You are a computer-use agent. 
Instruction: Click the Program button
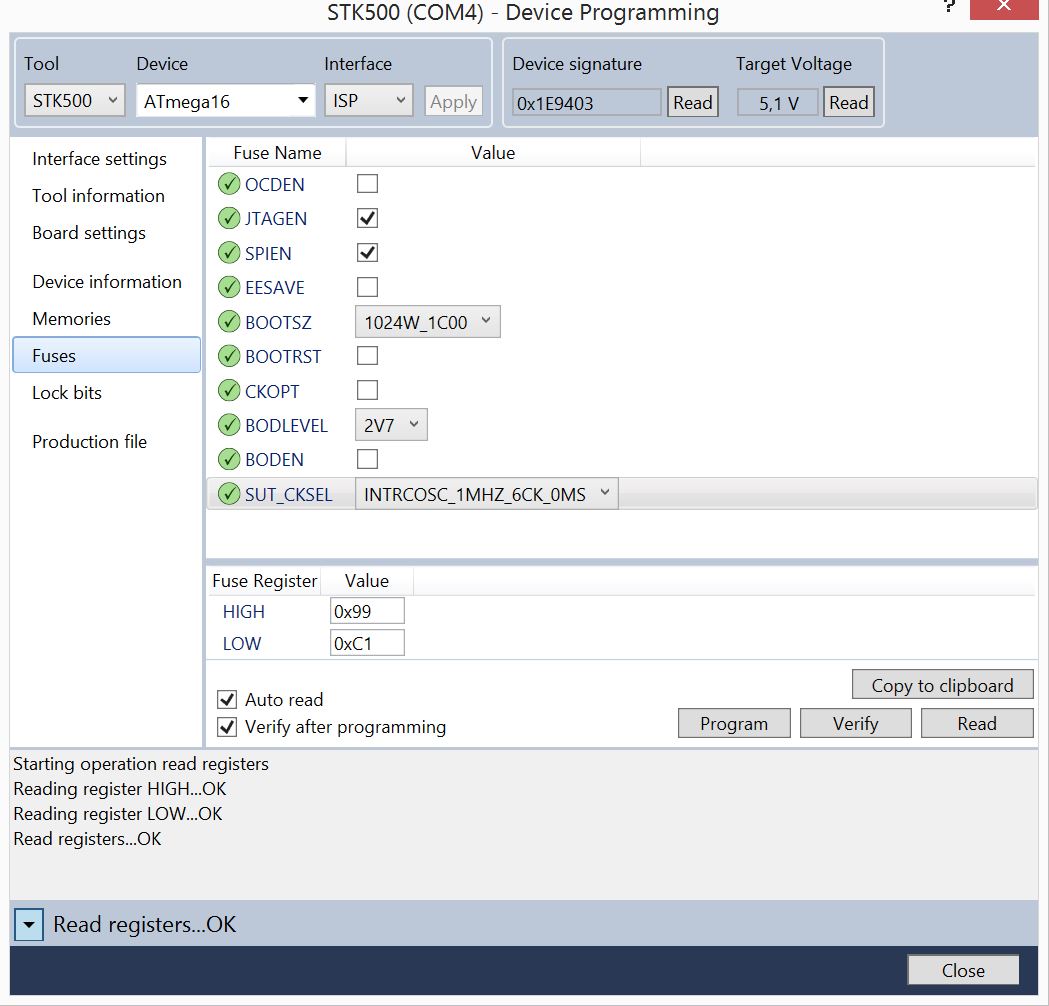click(734, 723)
